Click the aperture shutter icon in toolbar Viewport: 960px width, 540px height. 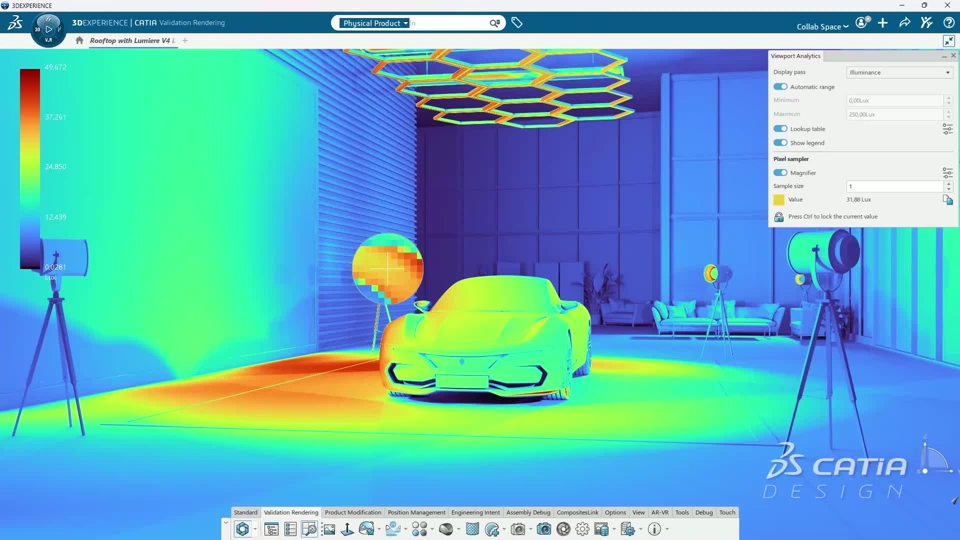tap(563, 529)
